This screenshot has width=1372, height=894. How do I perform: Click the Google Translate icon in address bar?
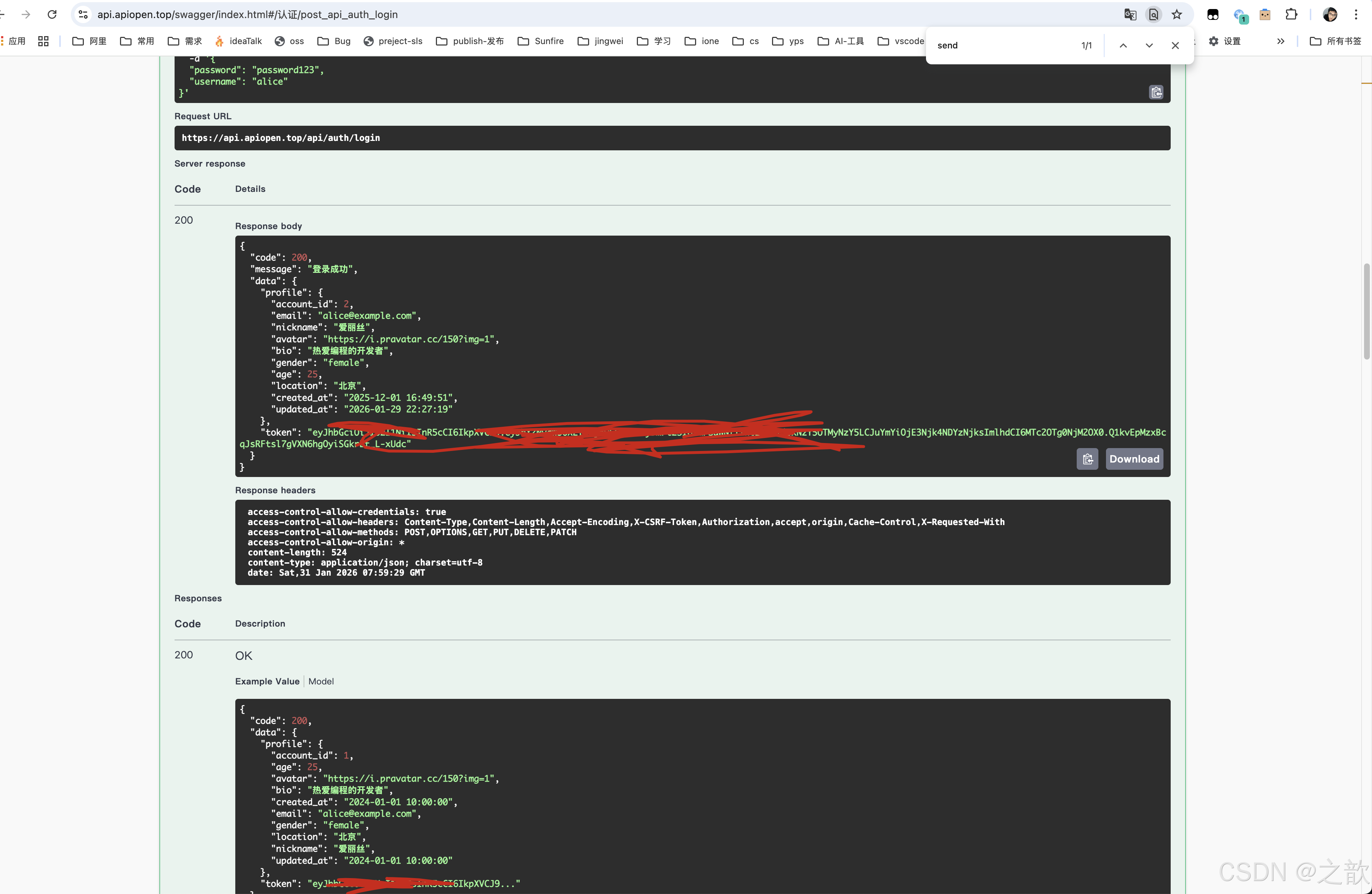(x=1130, y=14)
